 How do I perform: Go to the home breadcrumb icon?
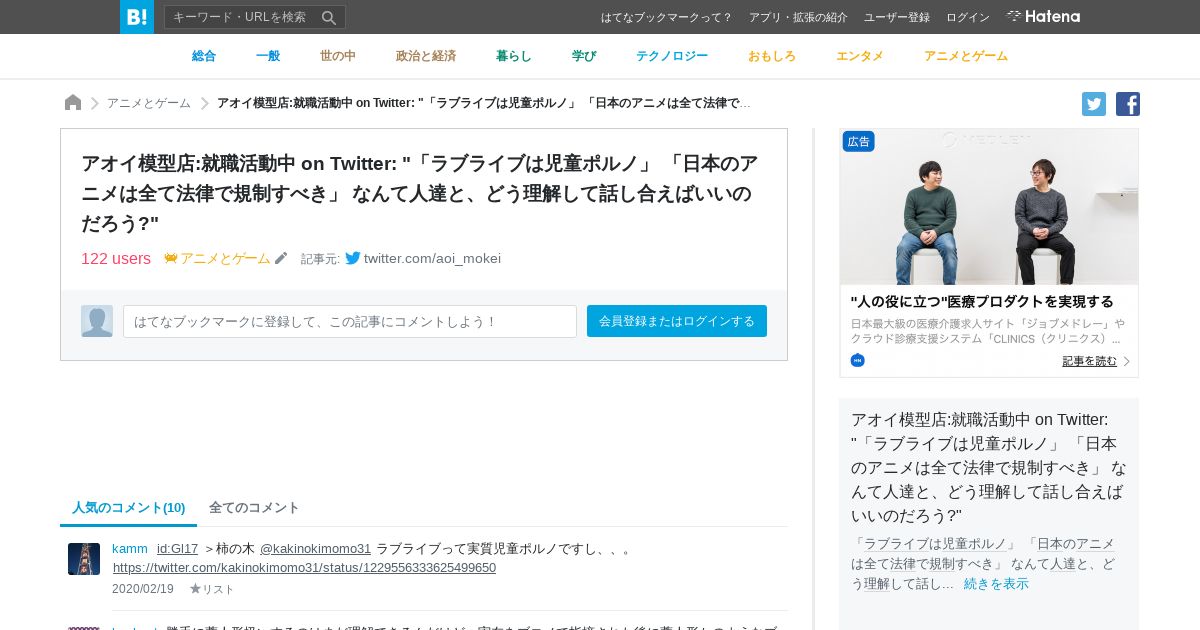tap(73, 103)
